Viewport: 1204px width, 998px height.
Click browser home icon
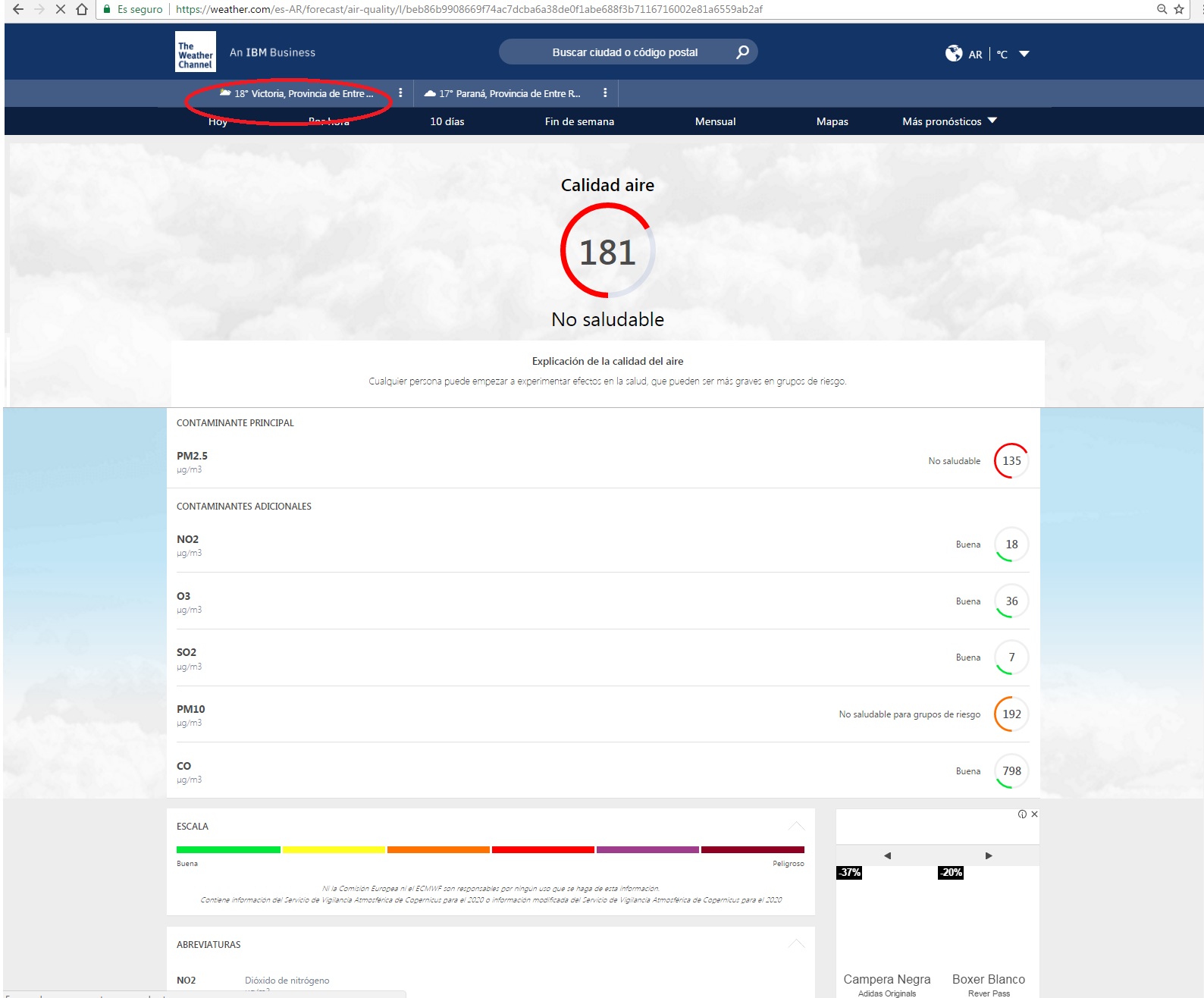tap(82, 9)
